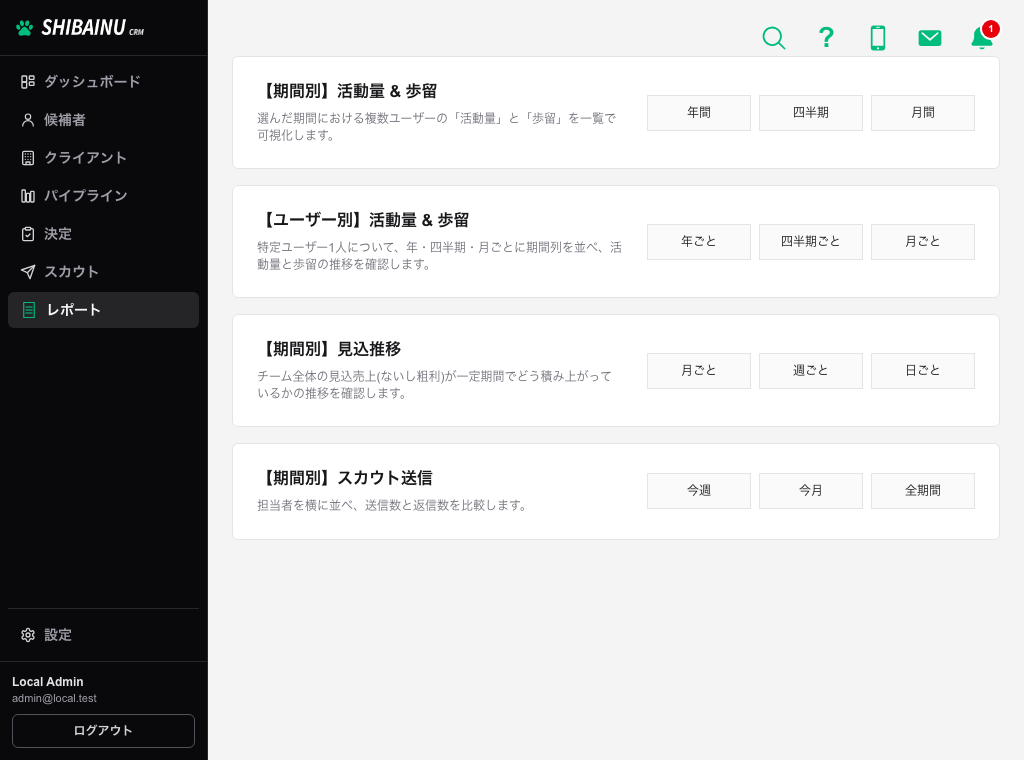The image size is (1024, 760).
Task: Select 月ごと for 見込推移 report
Action: 699,371
